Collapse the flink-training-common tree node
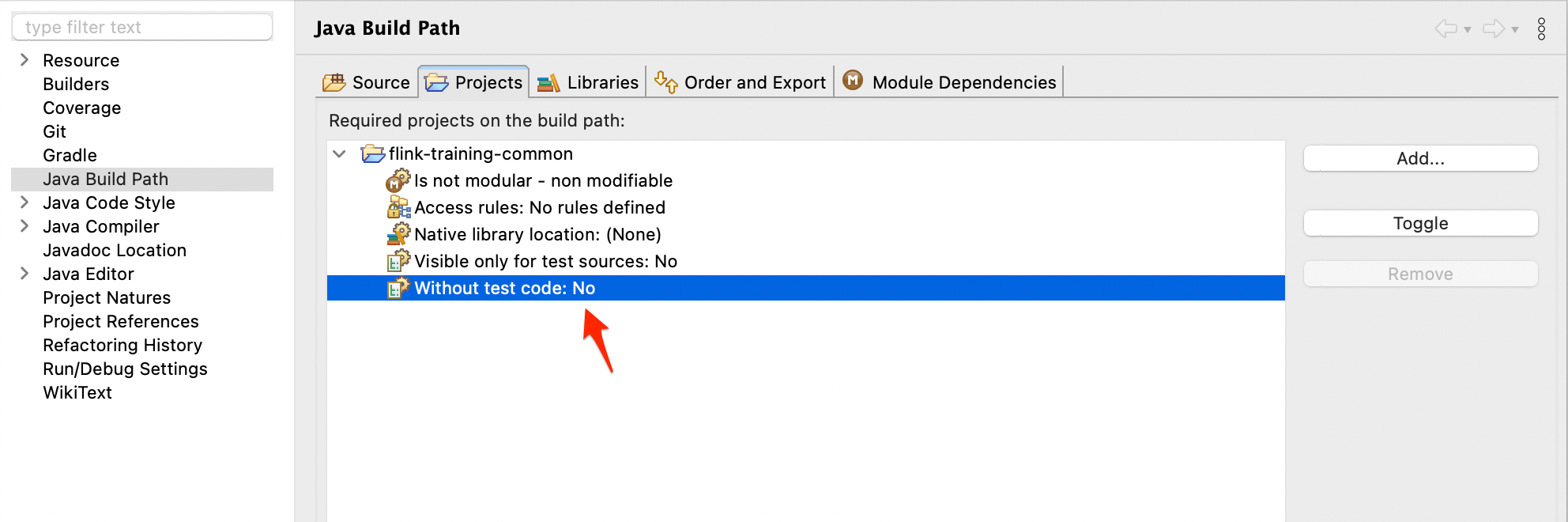The height and width of the screenshot is (522, 1568). (x=340, y=153)
